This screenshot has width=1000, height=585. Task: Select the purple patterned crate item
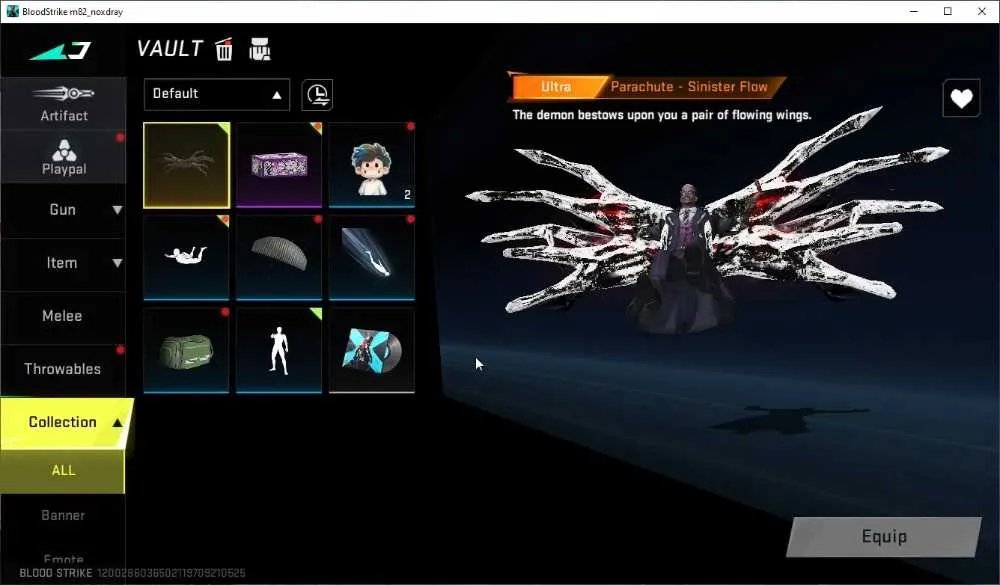click(279, 165)
